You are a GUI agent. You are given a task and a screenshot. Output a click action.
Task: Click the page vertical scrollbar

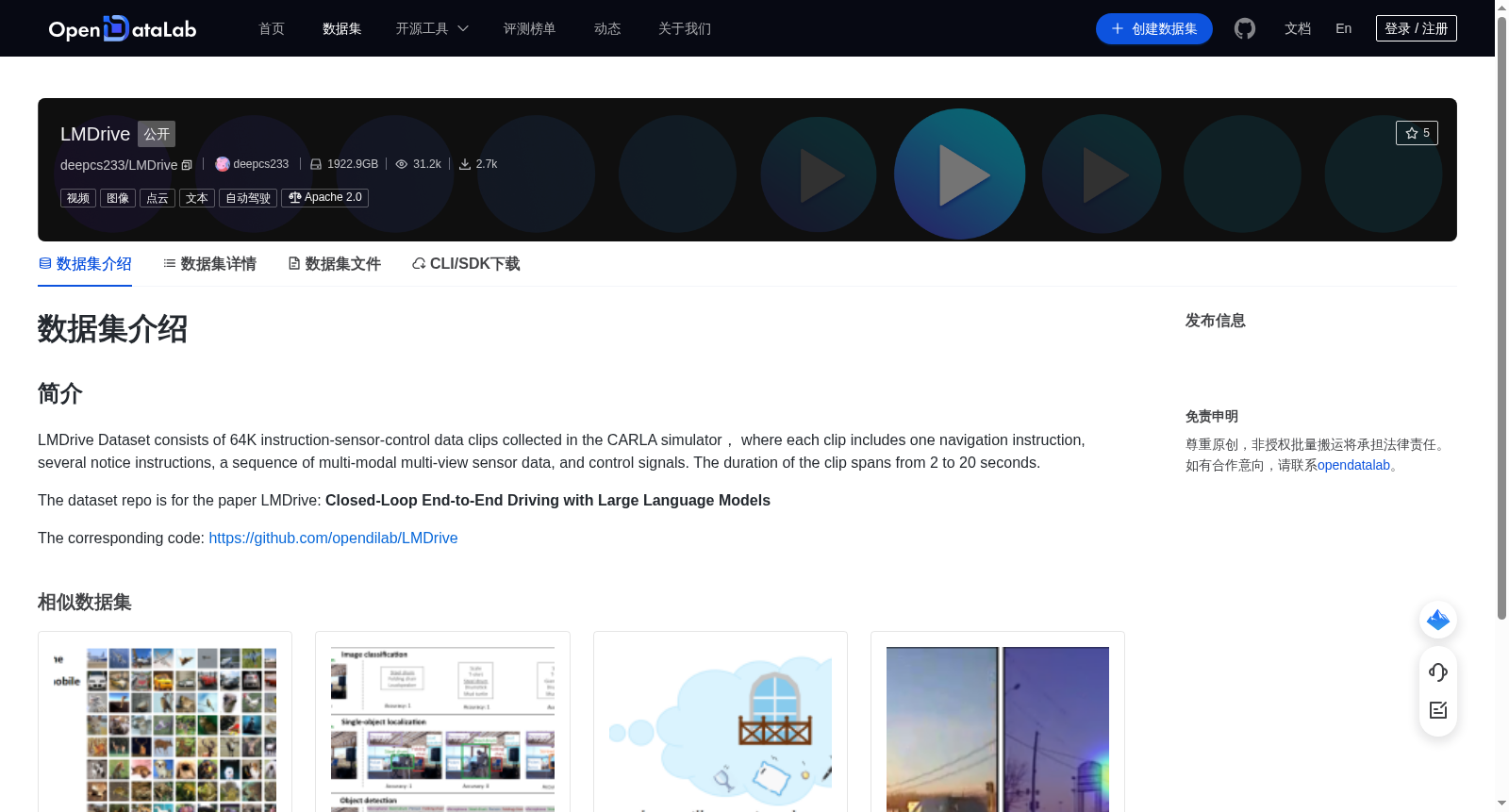click(x=1501, y=316)
